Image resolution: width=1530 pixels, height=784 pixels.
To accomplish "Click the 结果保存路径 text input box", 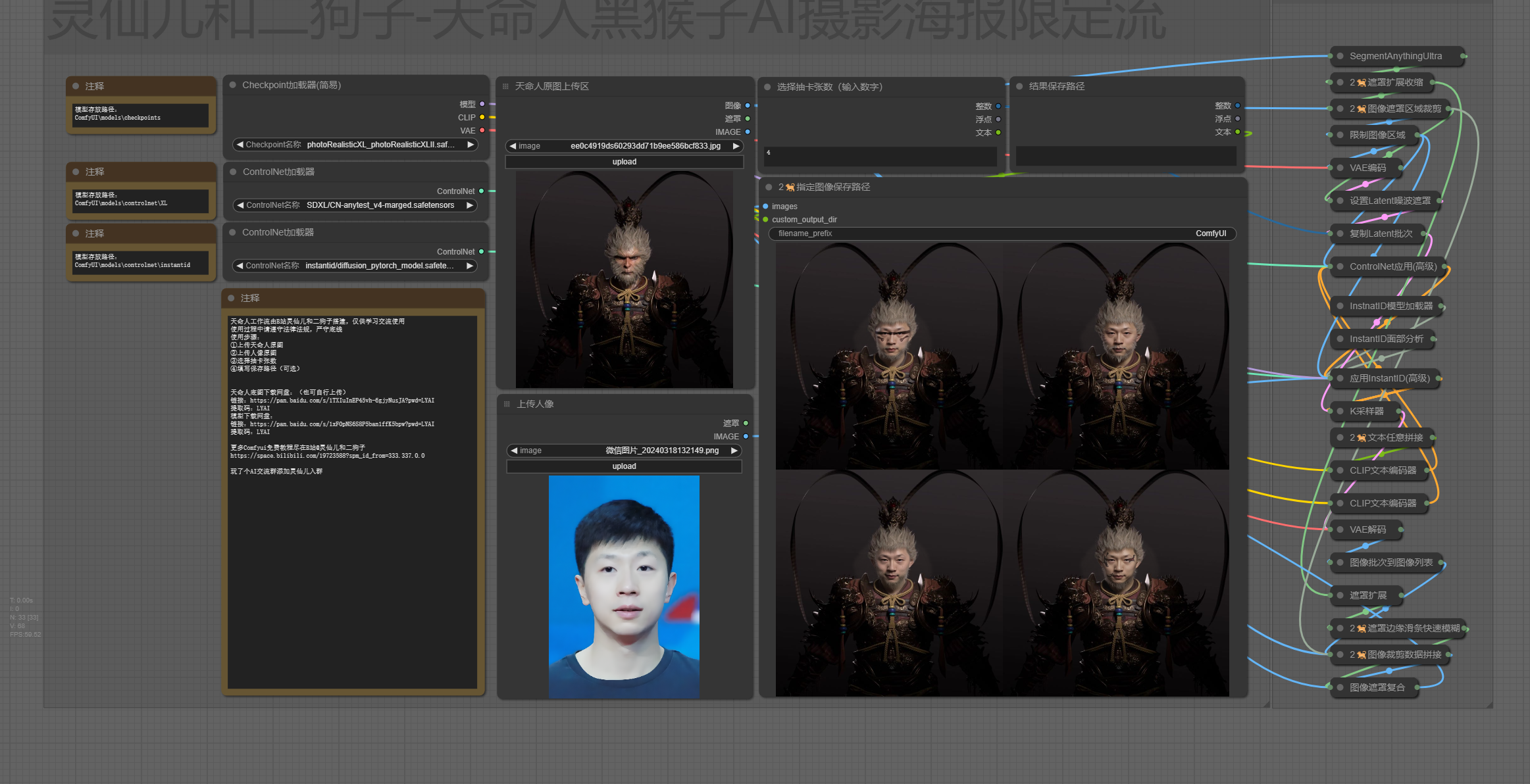I will [1126, 156].
